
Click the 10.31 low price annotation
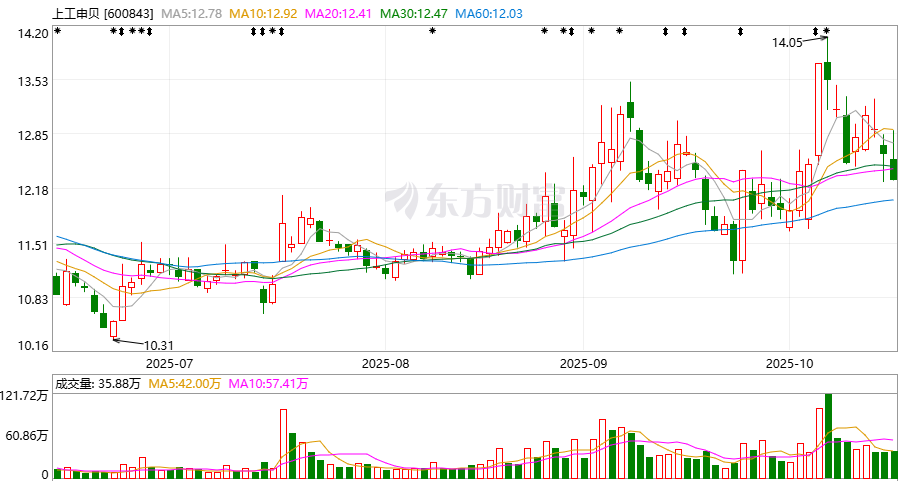point(158,346)
